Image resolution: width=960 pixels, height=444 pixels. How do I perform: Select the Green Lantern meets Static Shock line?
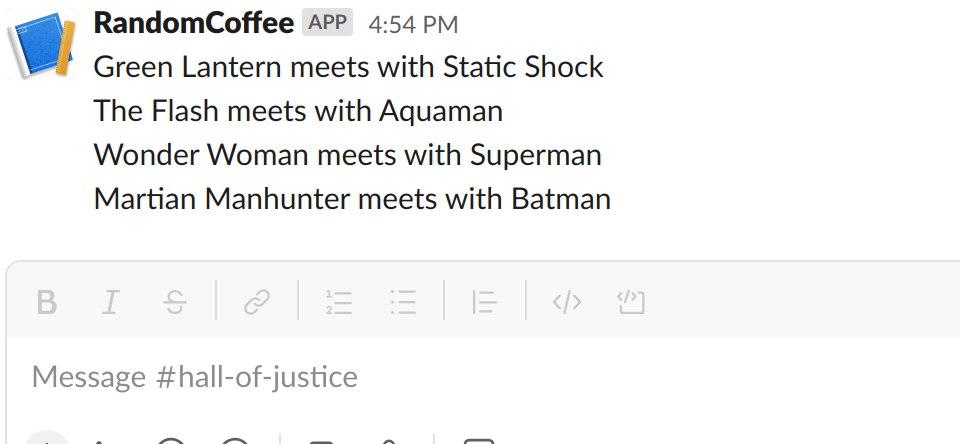348,67
